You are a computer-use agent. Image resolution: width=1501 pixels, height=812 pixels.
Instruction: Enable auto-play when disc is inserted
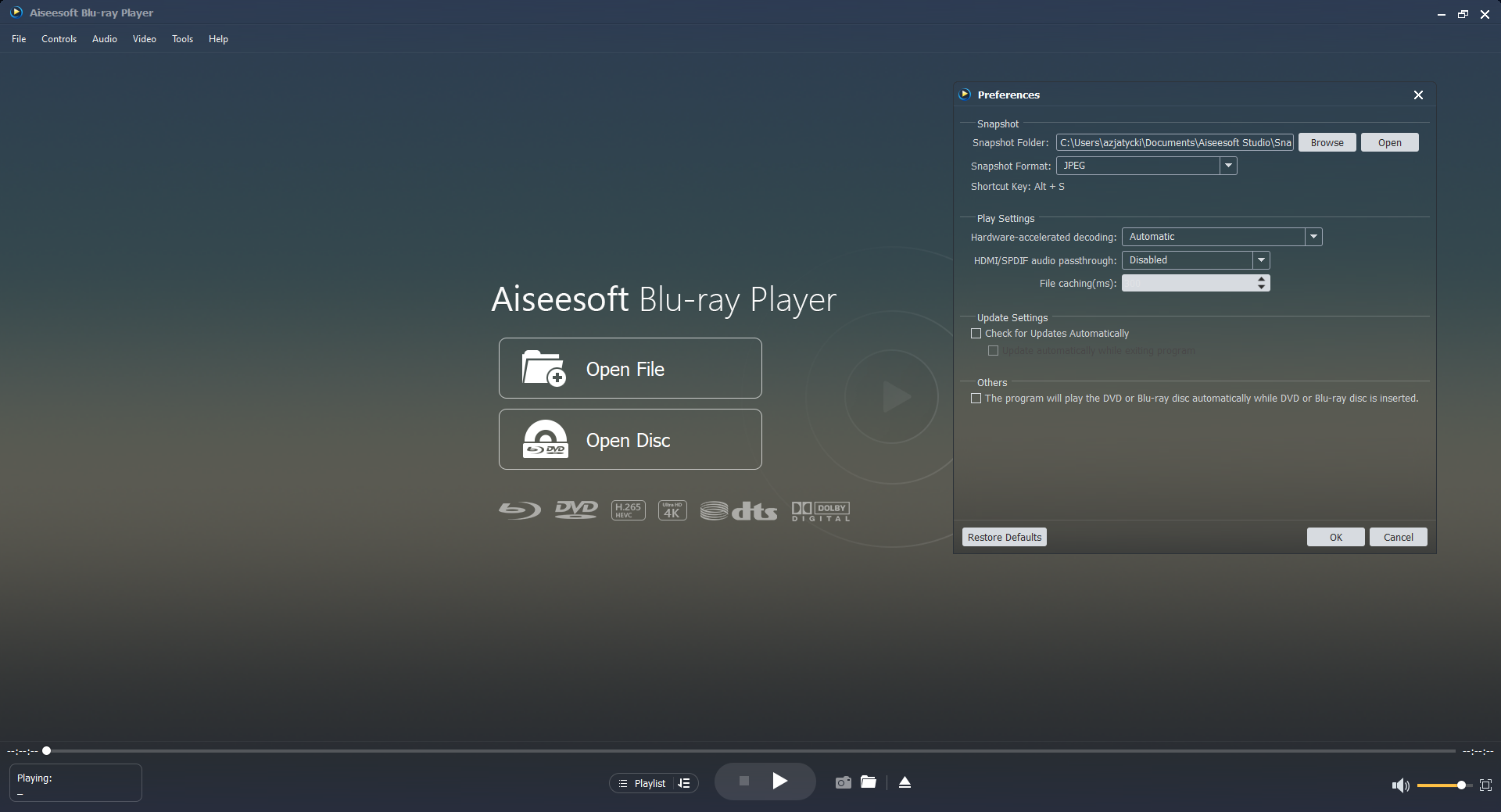point(976,399)
